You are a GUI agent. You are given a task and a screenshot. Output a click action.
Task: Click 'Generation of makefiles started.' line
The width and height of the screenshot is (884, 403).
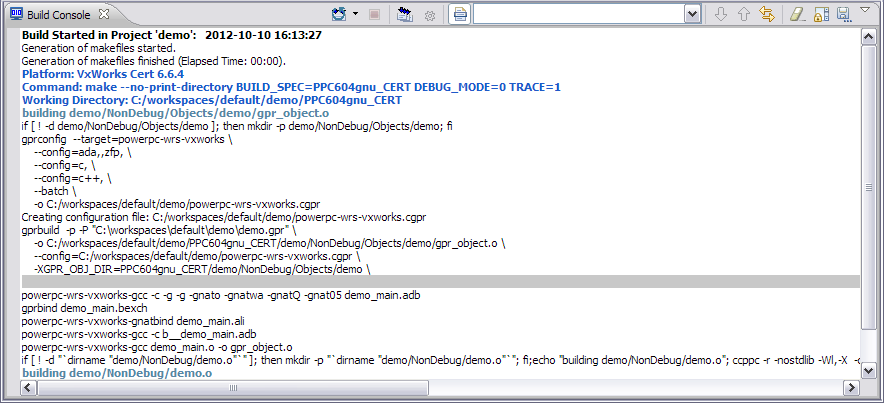(99, 48)
